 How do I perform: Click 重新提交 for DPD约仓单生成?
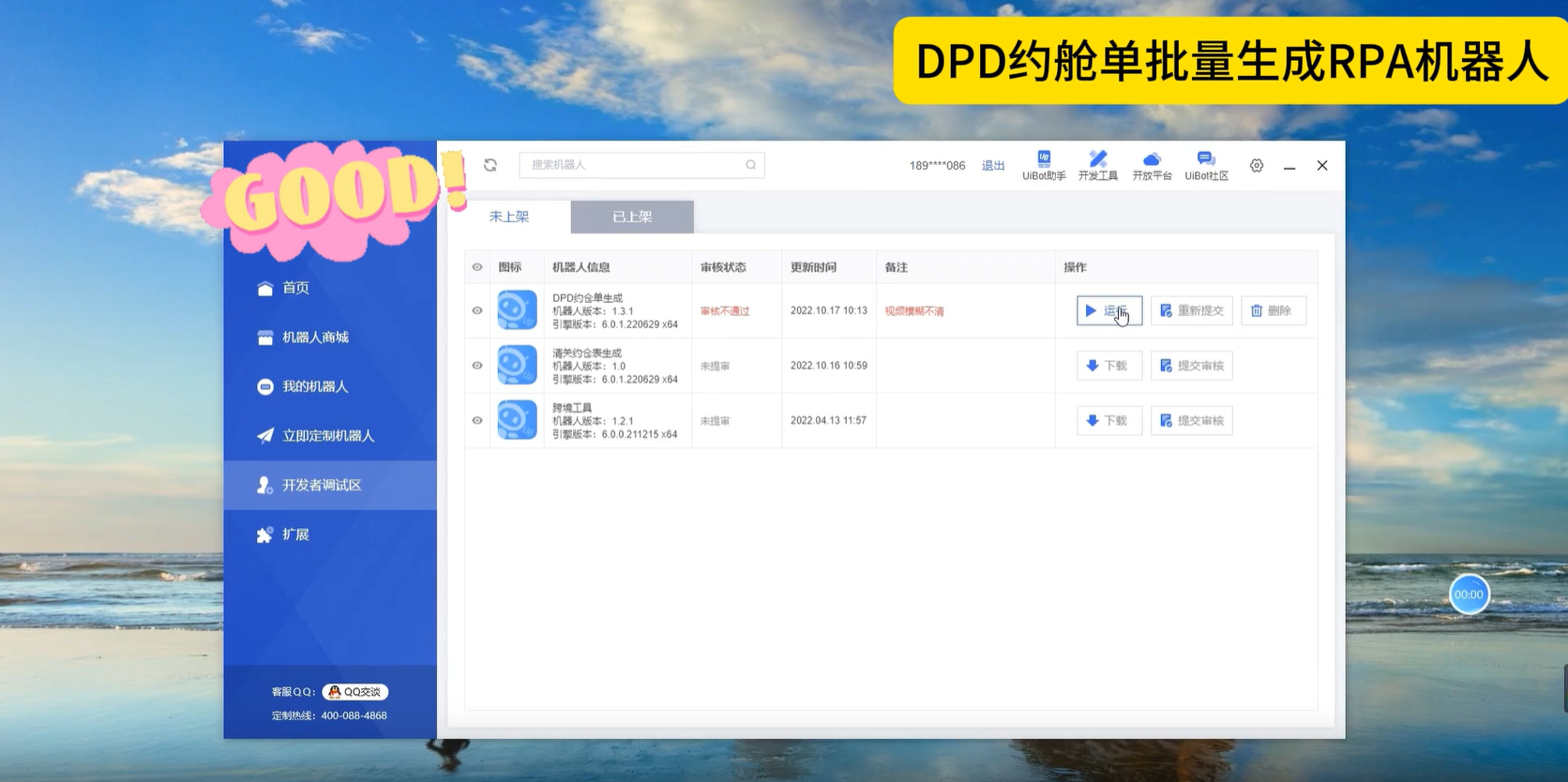(x=1192, y=310)
